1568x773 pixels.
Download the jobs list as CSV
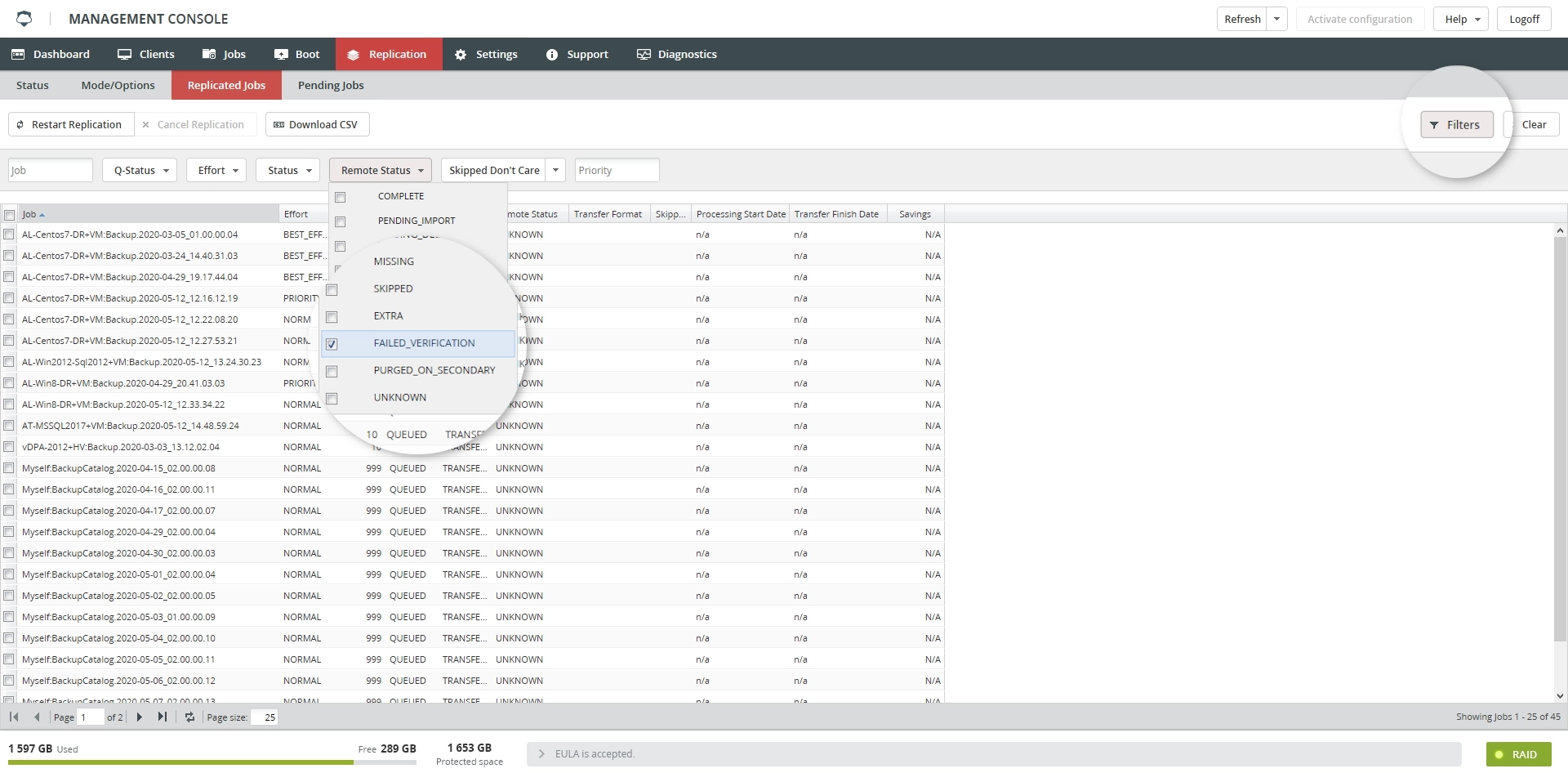(x=317, y=124)
